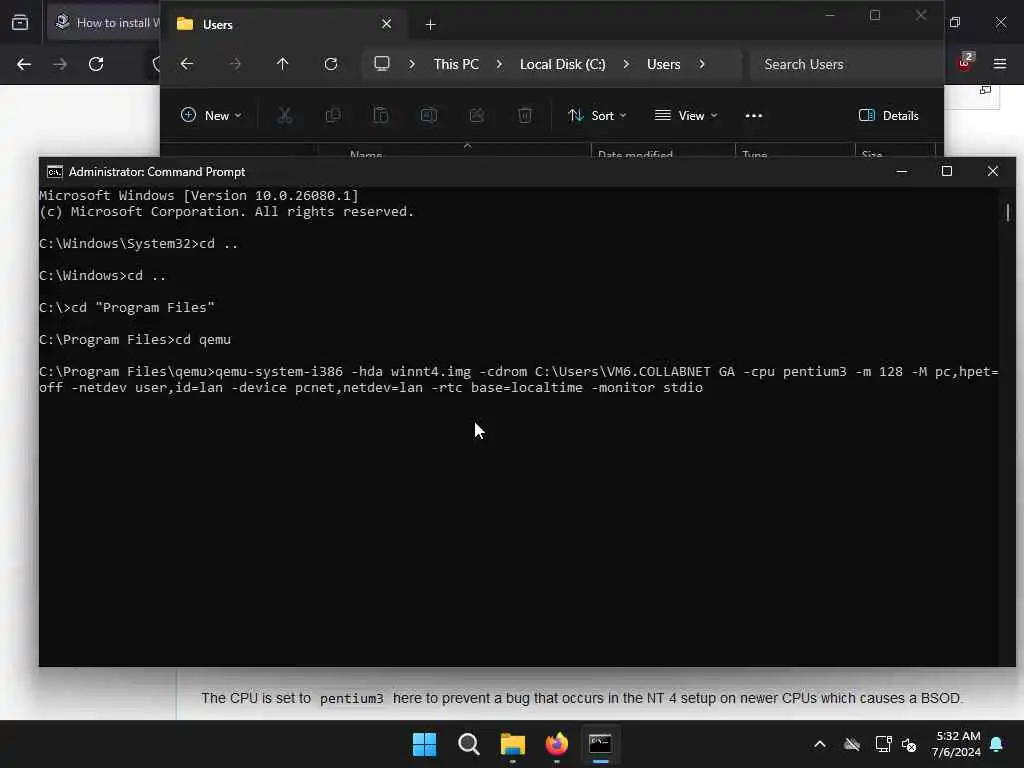Refresh the Users folder in File Explorer
This screenshot has height=768, width=1024.
(x=331, y=64)
